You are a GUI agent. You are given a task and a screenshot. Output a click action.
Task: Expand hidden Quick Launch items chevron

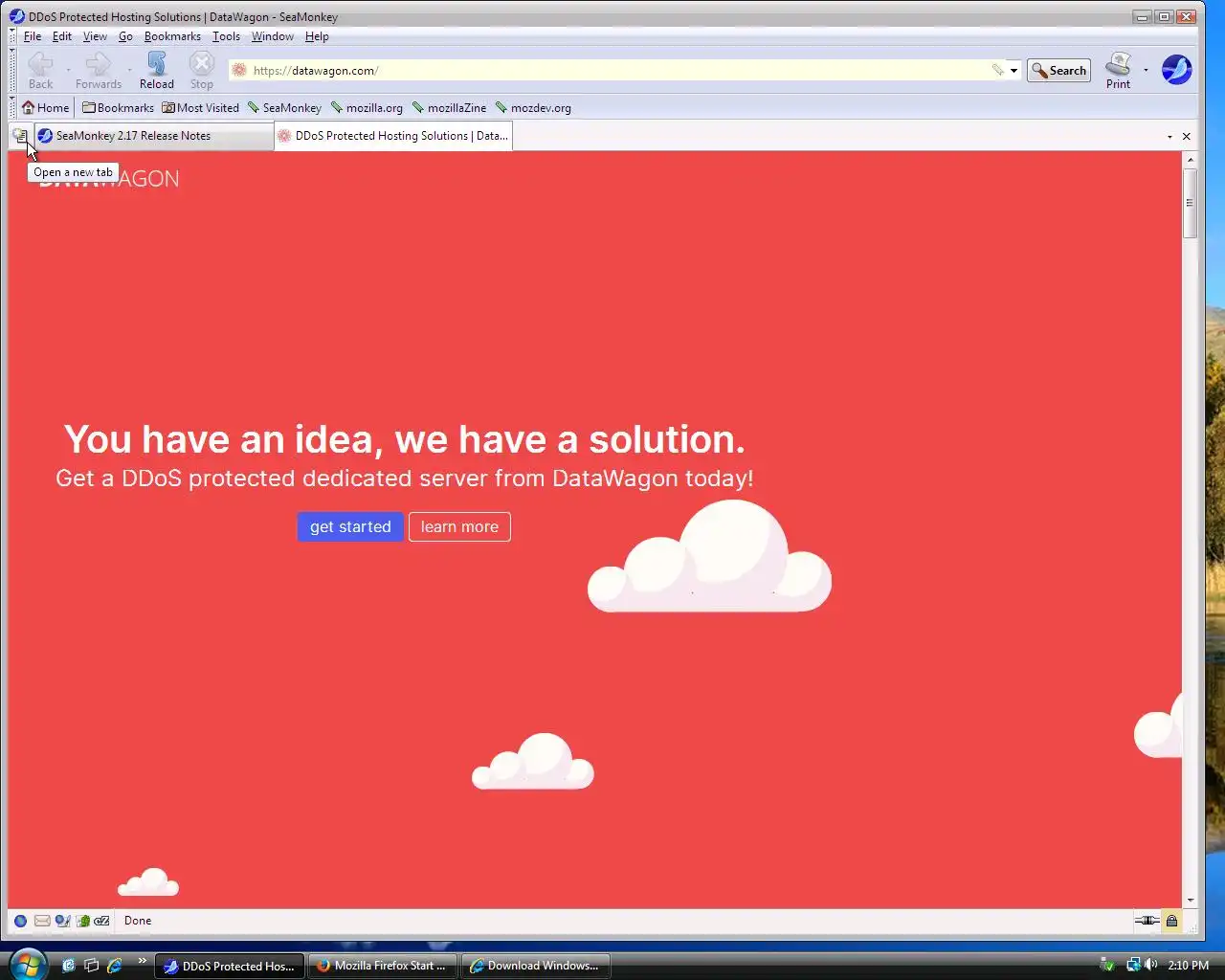(x=143, y=960)
